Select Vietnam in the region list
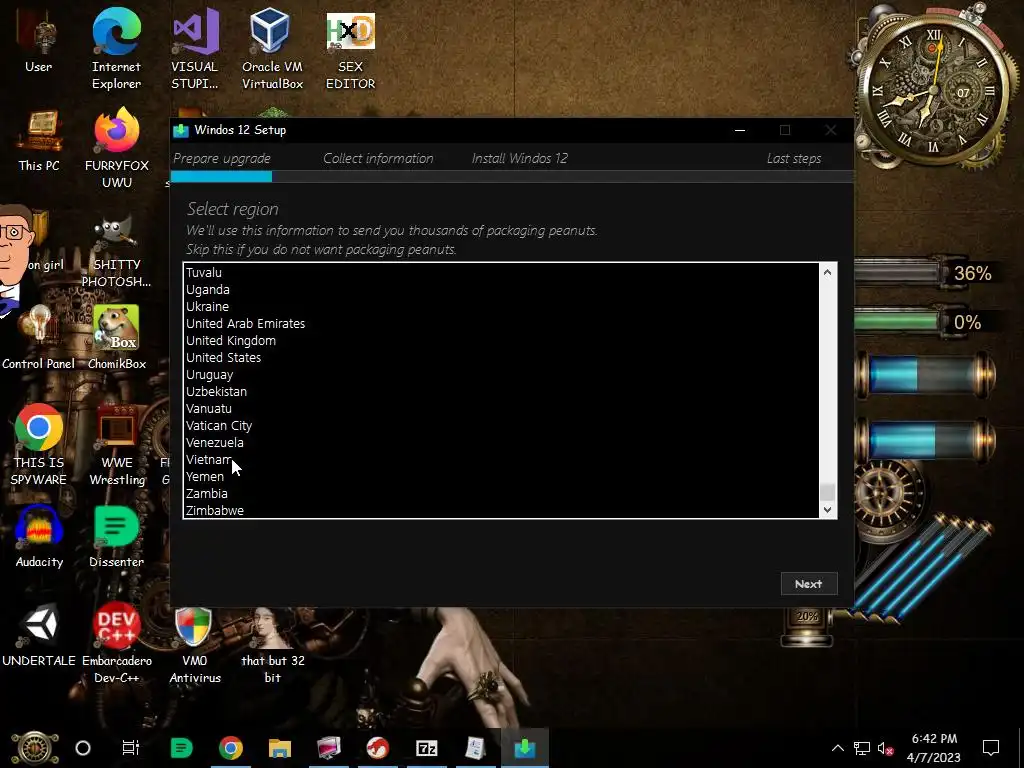1024x768 pixels. click(x=501, y=459)
